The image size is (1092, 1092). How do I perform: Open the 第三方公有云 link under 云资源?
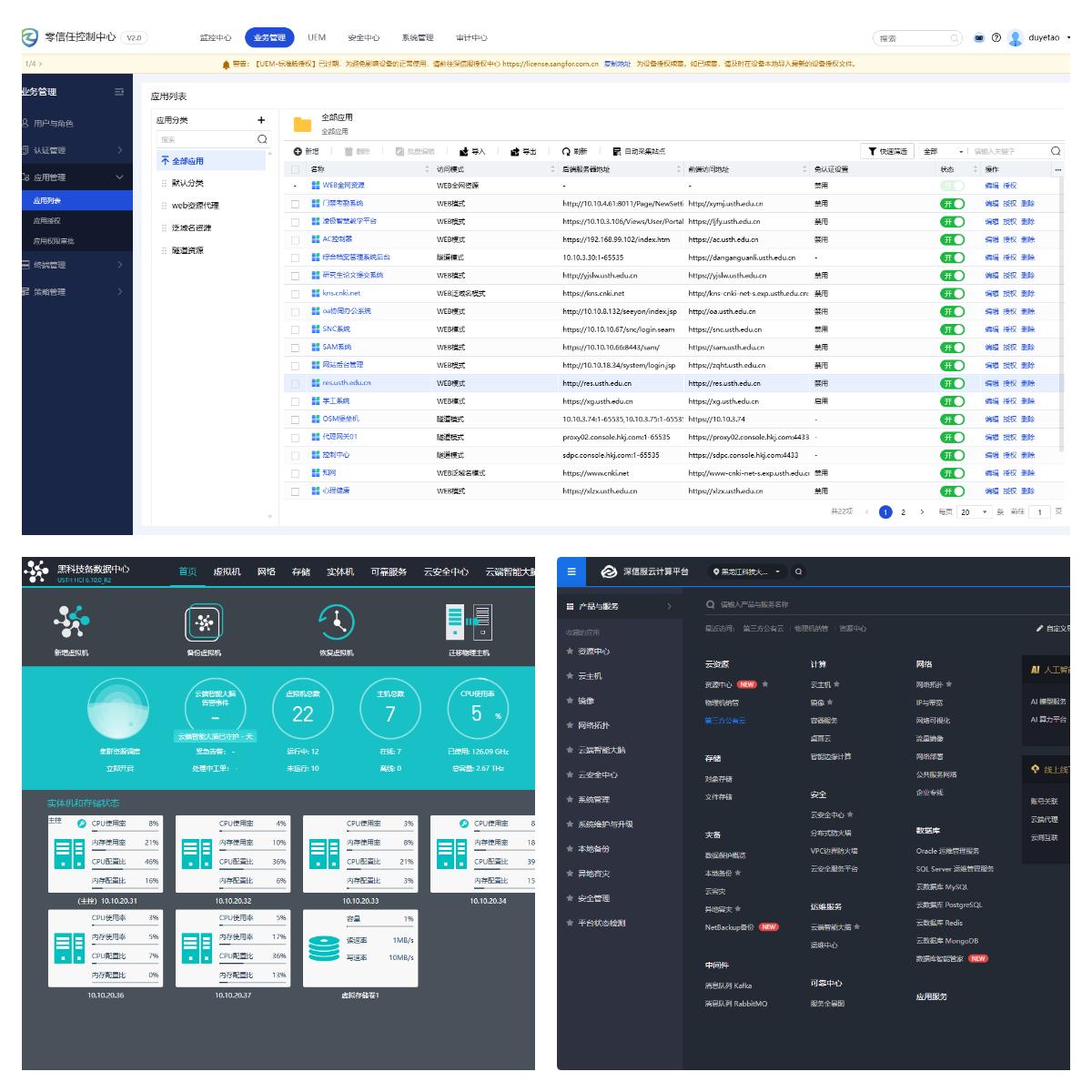tap(724, 721)
